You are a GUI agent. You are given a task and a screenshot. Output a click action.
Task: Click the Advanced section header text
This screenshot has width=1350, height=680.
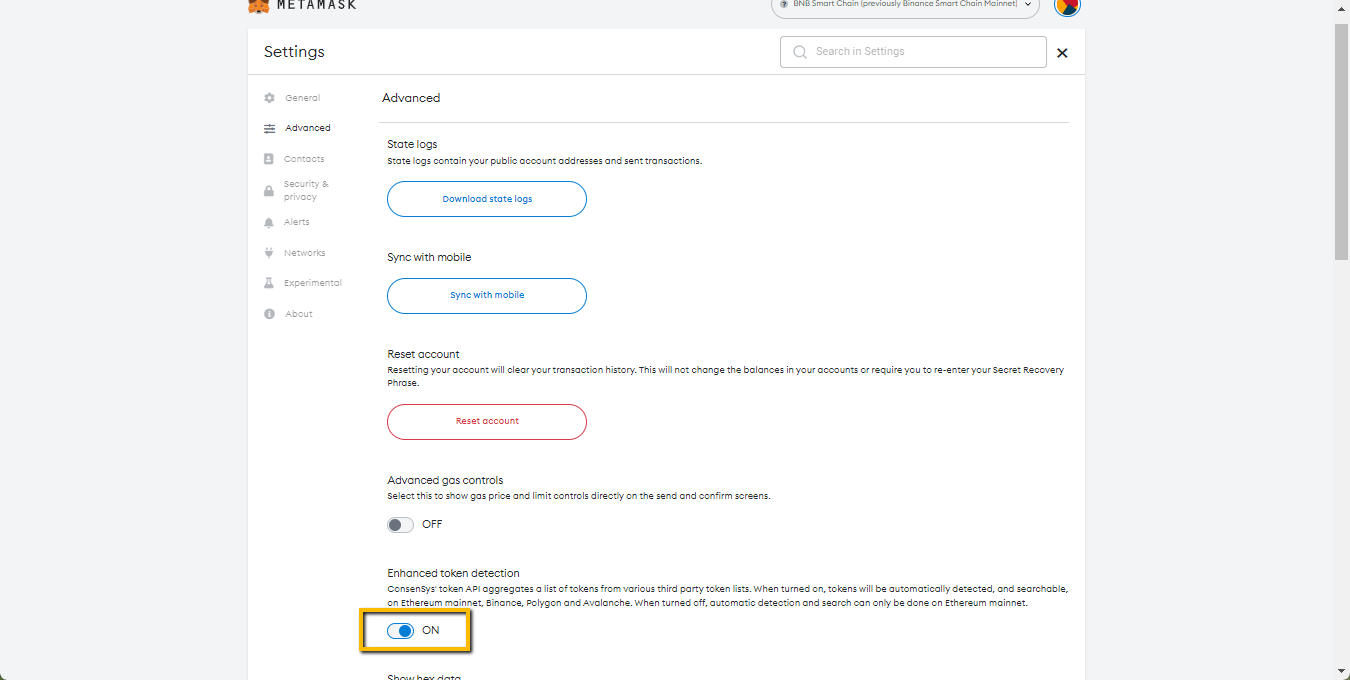pyautogui.click(x=411, y=98)
